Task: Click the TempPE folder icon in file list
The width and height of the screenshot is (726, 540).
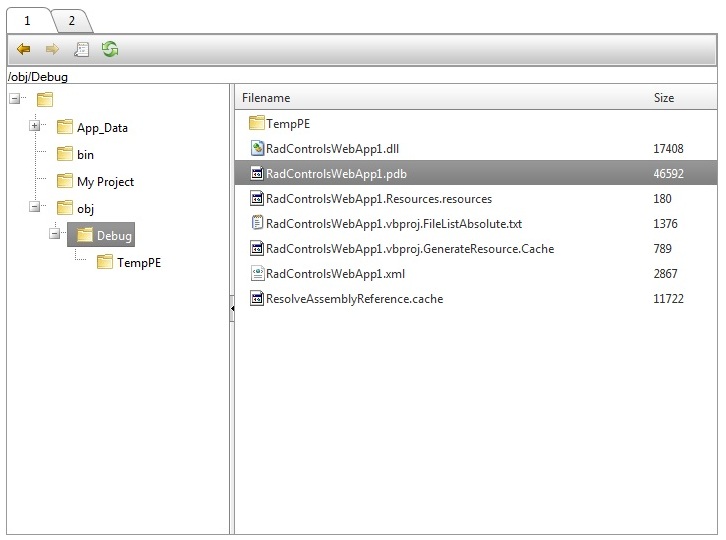Action: (x=256, y=123)
